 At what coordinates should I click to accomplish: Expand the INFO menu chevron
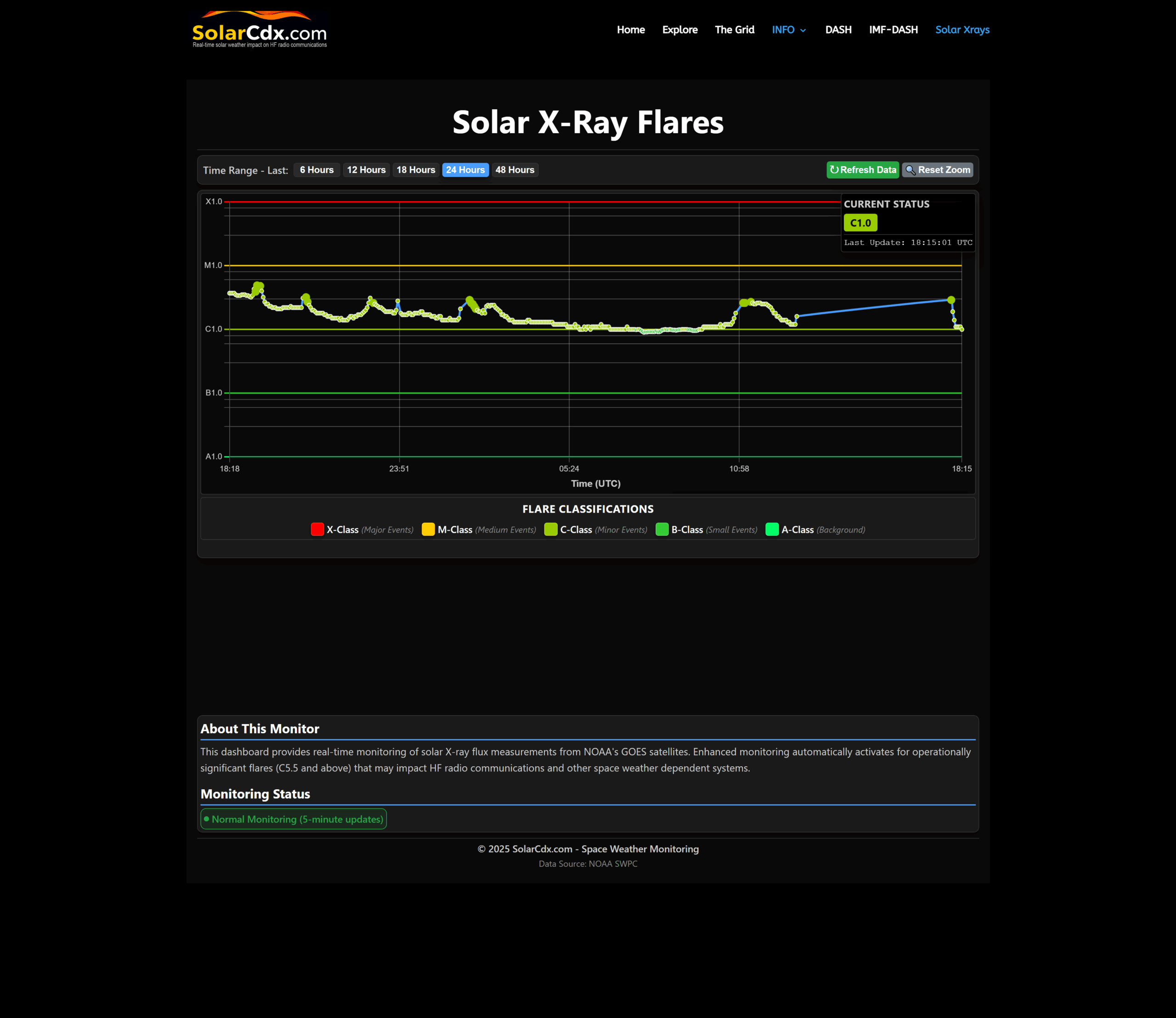pos(803,31)
